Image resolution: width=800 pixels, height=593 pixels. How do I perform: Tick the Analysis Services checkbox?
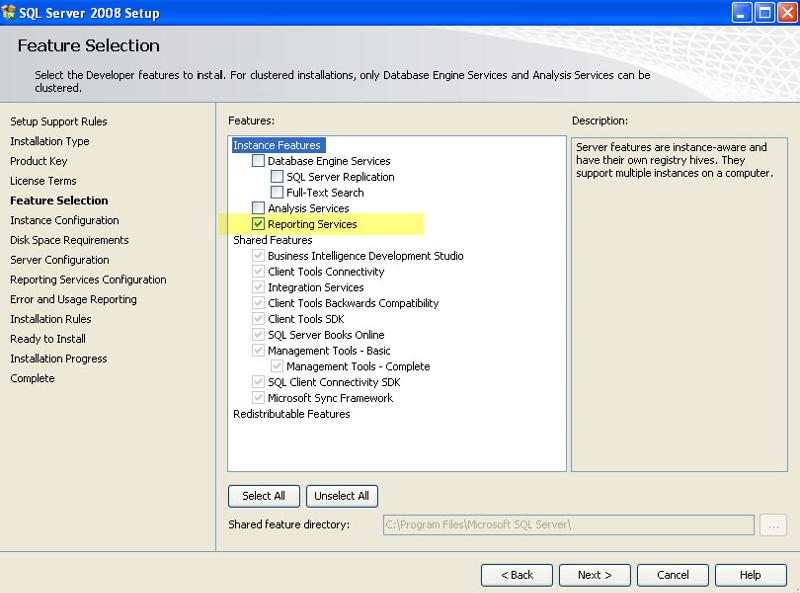point(258,208)
